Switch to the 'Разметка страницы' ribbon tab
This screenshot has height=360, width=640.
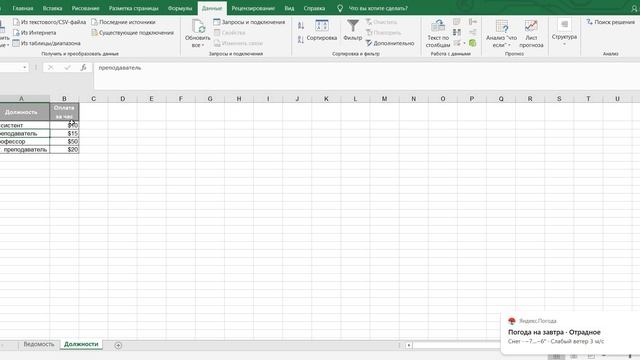click(x=133, y=8)
